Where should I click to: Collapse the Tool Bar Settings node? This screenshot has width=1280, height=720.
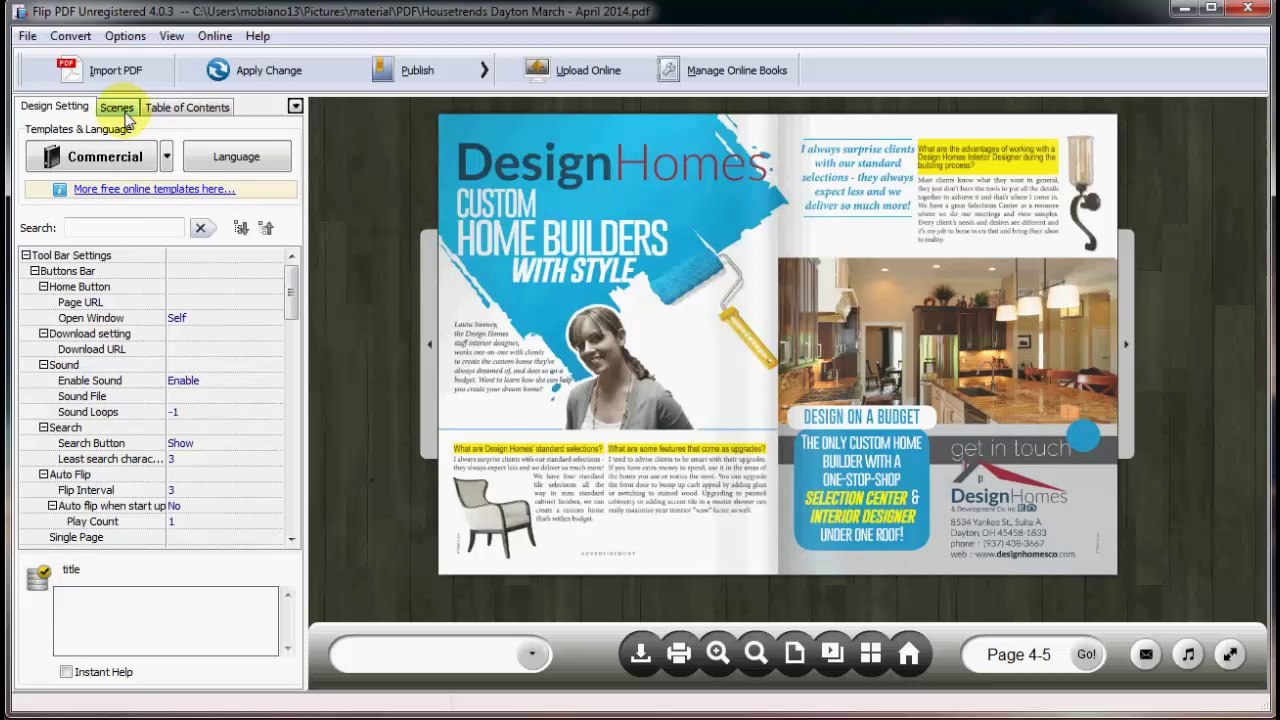point(26,255)
